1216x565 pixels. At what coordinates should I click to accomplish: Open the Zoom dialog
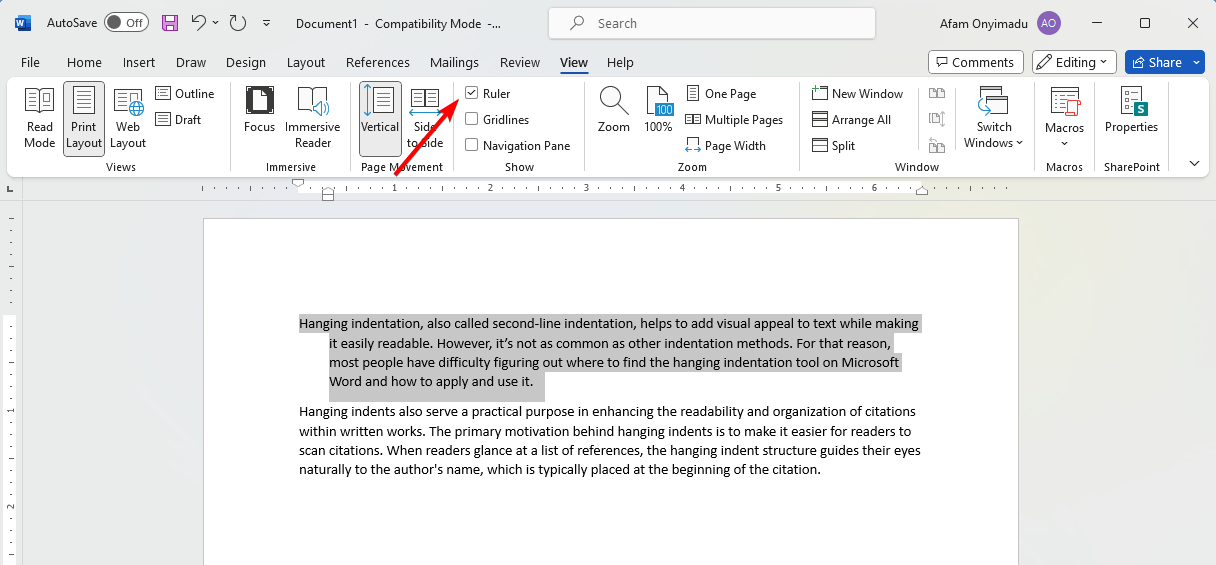[x=614, y=111]
